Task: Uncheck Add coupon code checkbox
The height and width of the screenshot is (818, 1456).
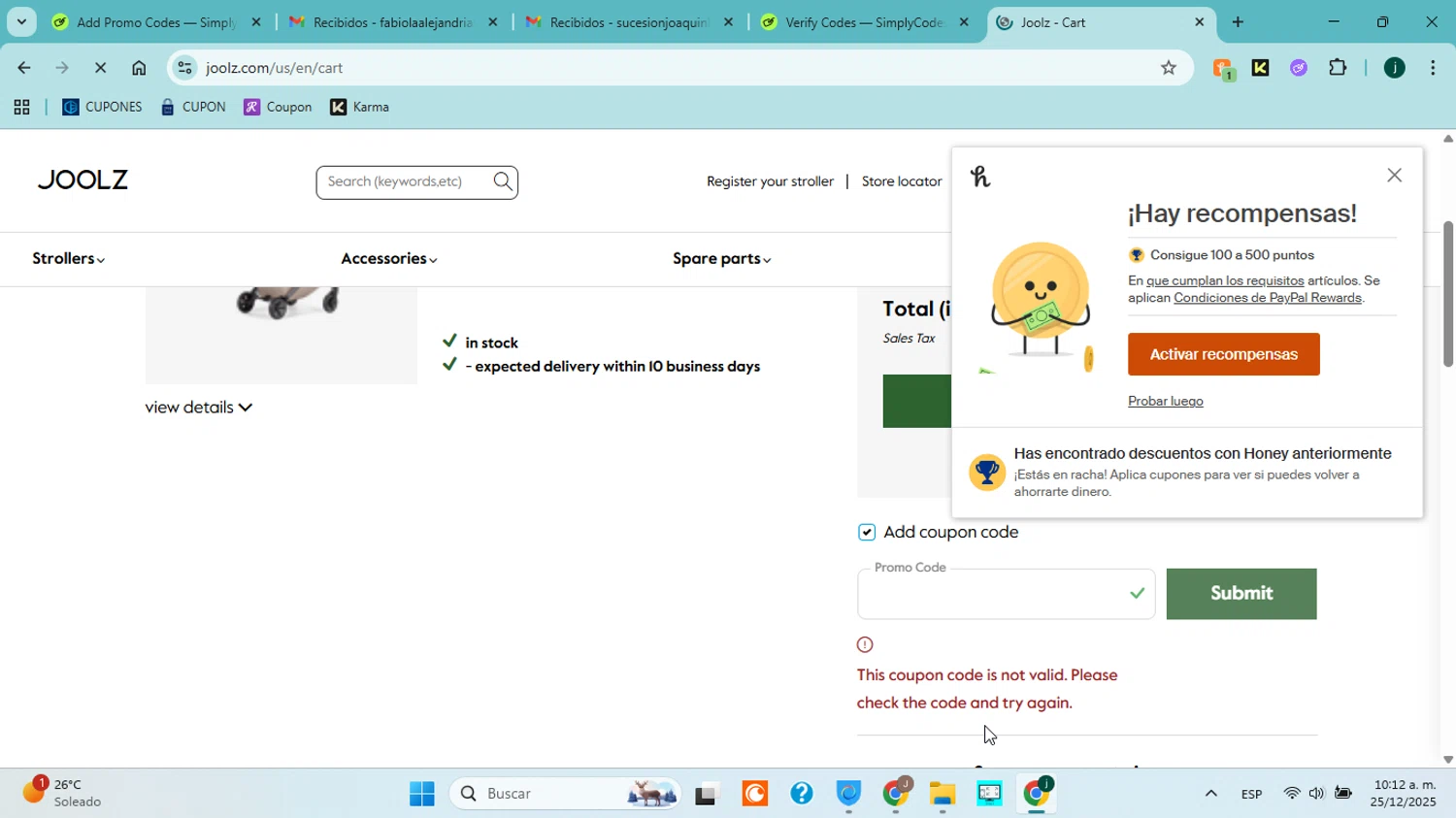Action: pos(867,533)
